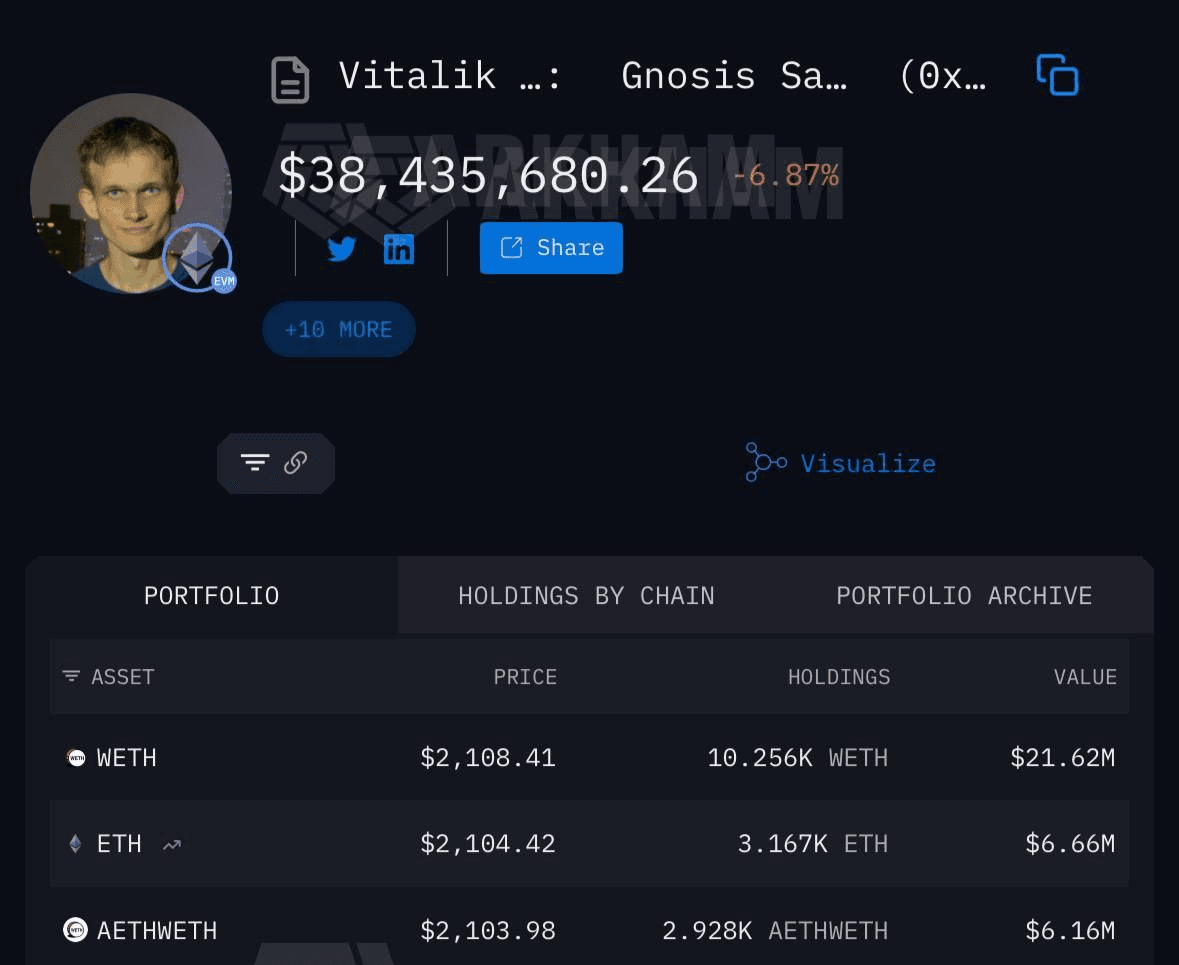The image size is (1179, 965).
Task: Click the ETH trend chart icon
Action: click(172, 845)
